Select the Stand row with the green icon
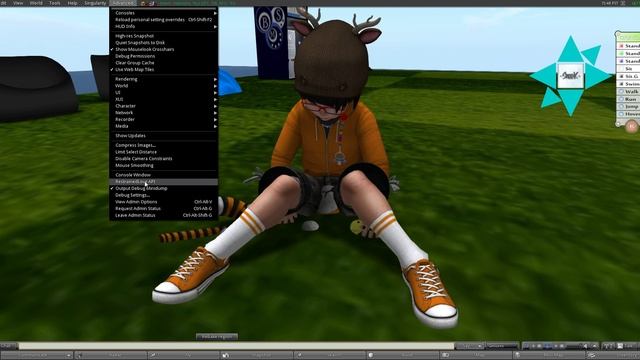640x360 pixels. coord(629,53)
